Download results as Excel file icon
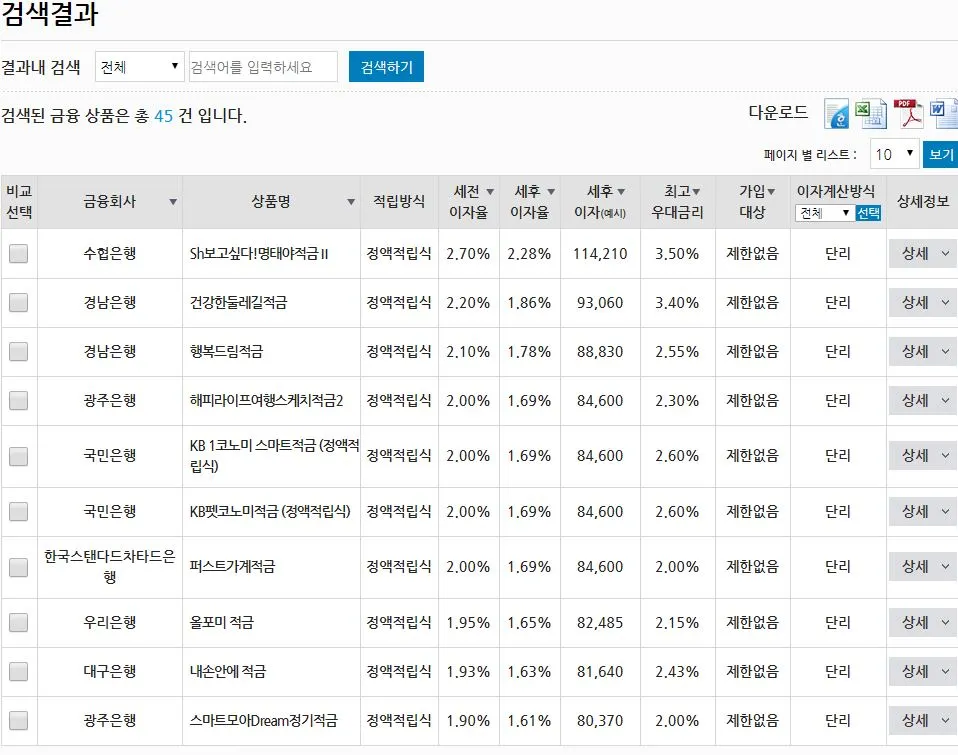This screenshot has width=958, height=755. coord(870,114)
